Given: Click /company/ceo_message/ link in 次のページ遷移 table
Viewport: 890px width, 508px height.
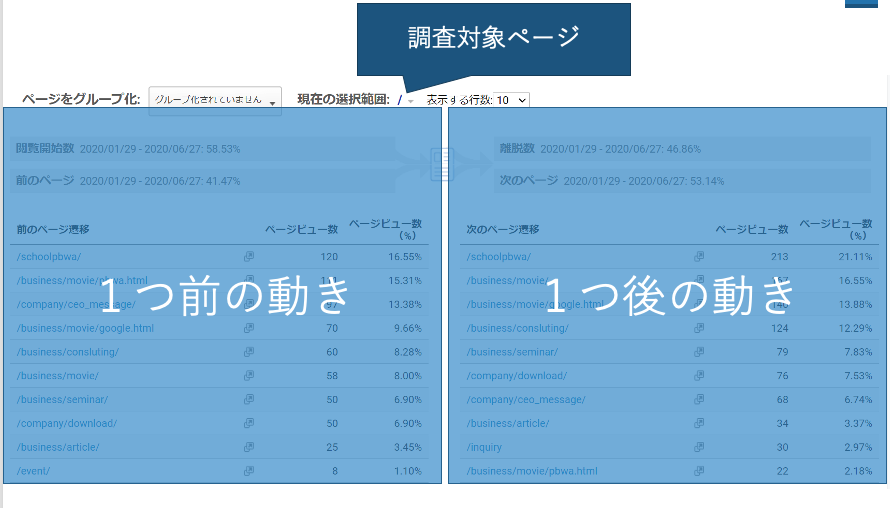Looking at the screenshot, I should pyautogui.click(x=526, y=400).
